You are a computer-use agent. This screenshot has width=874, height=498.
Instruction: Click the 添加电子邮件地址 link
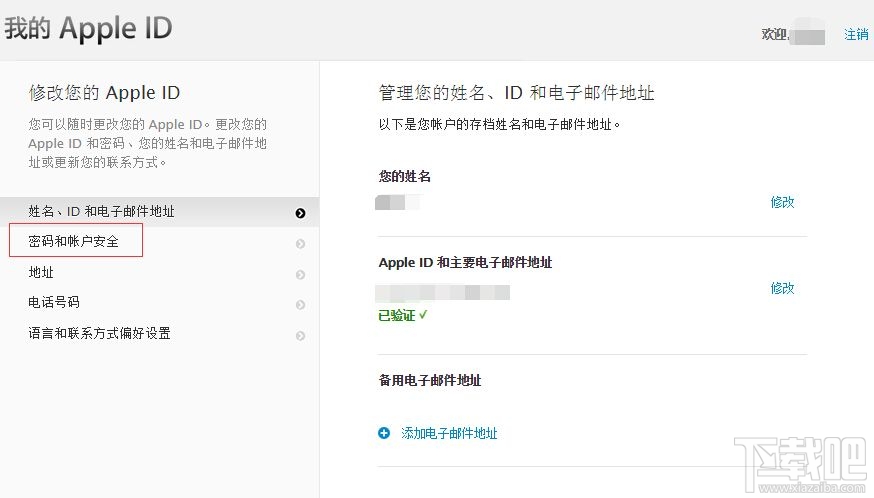click(x=449, y=434)
